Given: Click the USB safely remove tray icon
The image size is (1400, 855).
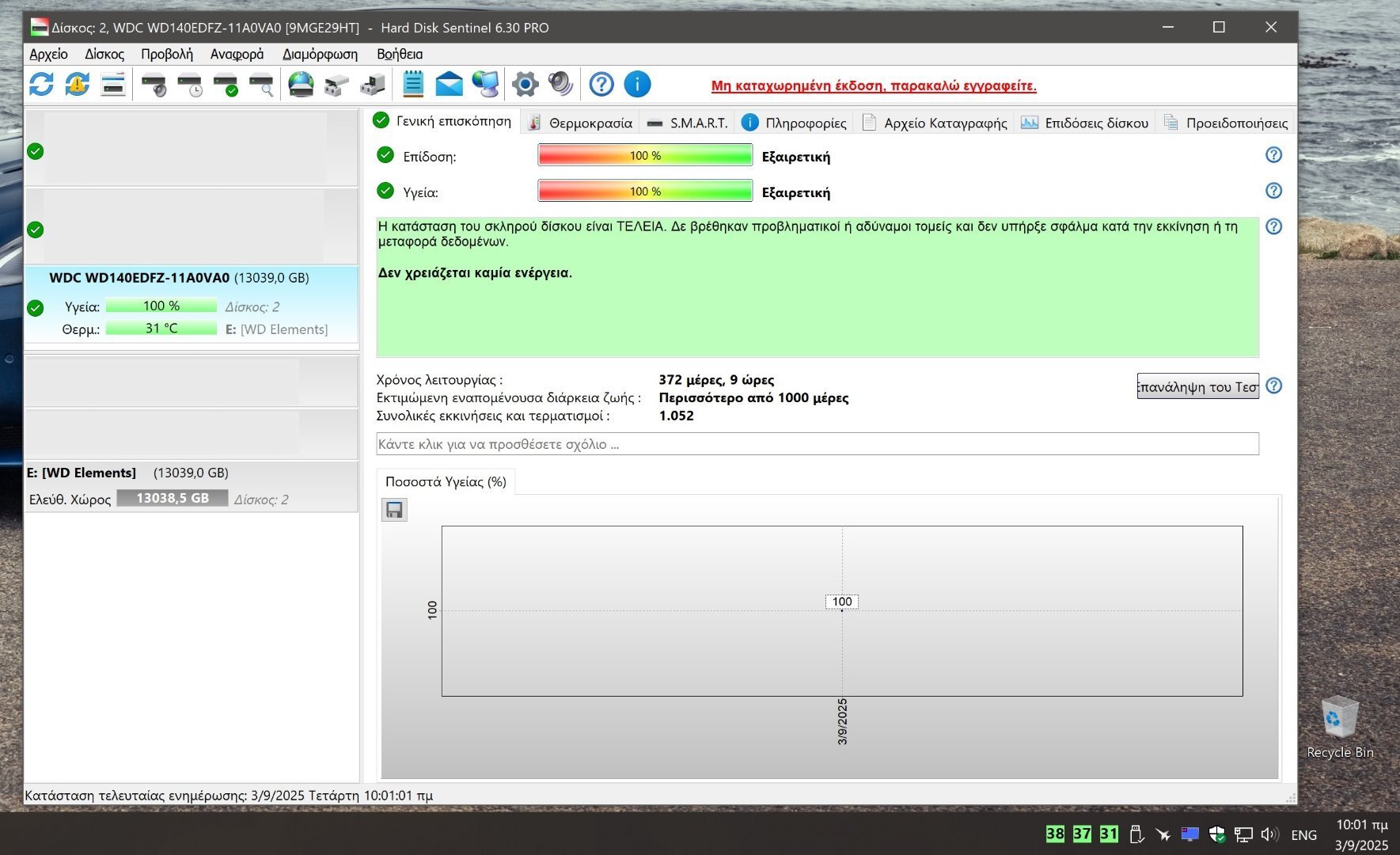Looking at the screenshot, I should (1136, 834).
